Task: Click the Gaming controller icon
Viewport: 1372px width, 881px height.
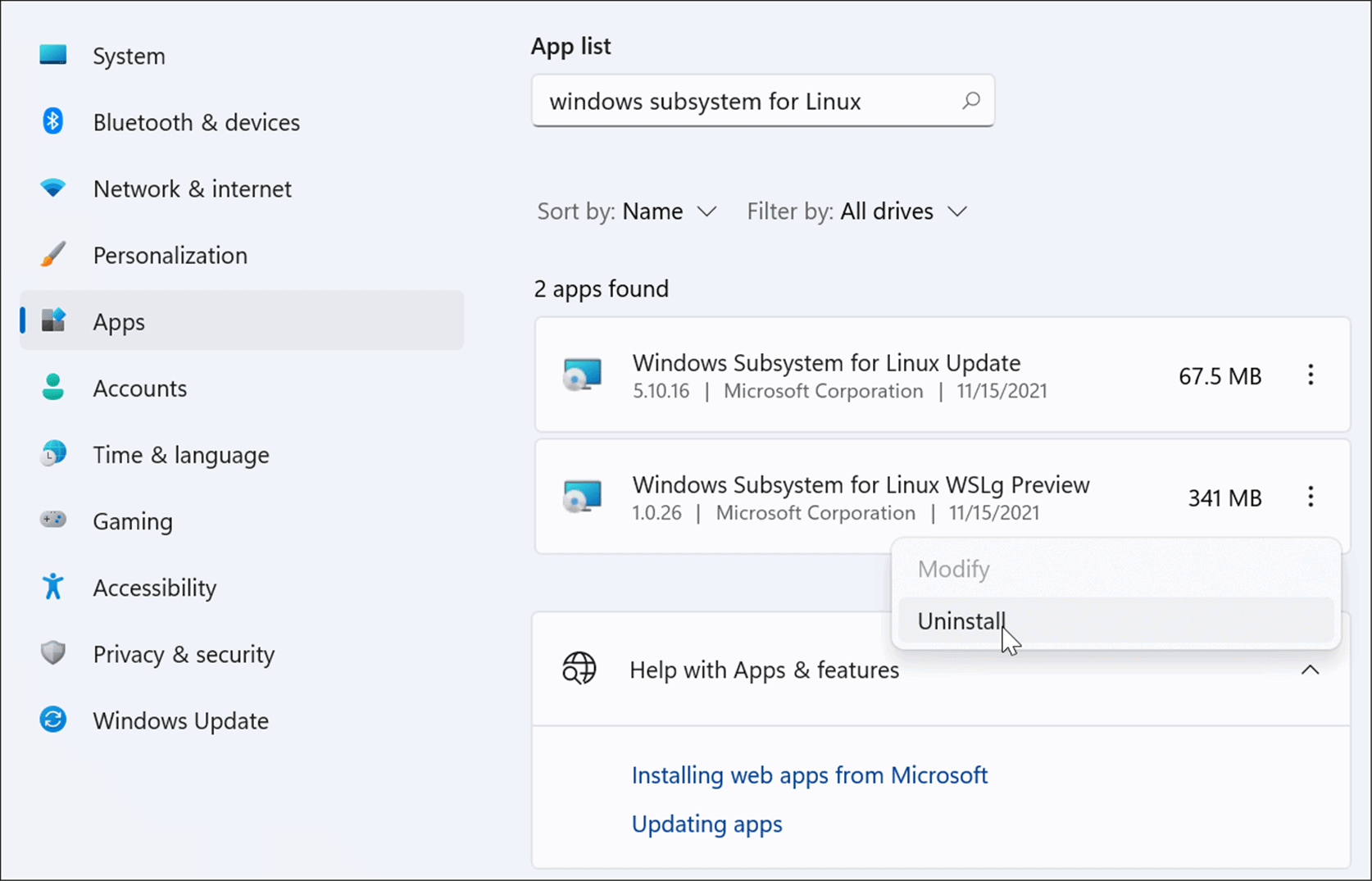Action: [x=53, y=520]
